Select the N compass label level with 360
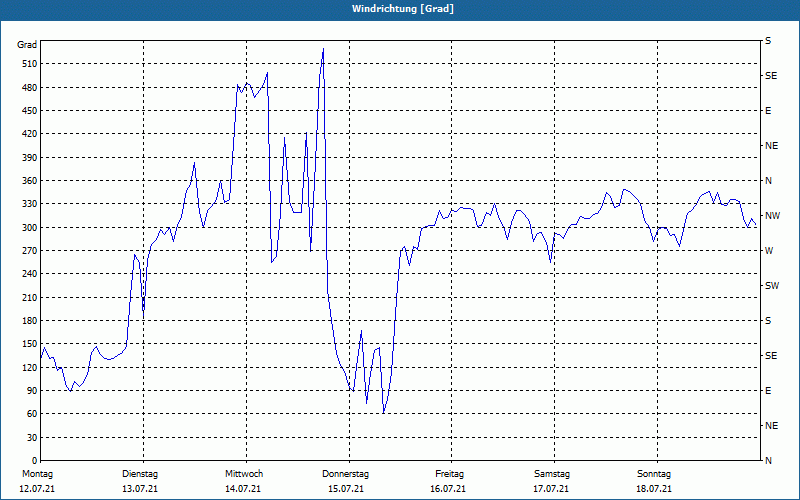Screen dimensions: 800x500 (x=769, y=181)
